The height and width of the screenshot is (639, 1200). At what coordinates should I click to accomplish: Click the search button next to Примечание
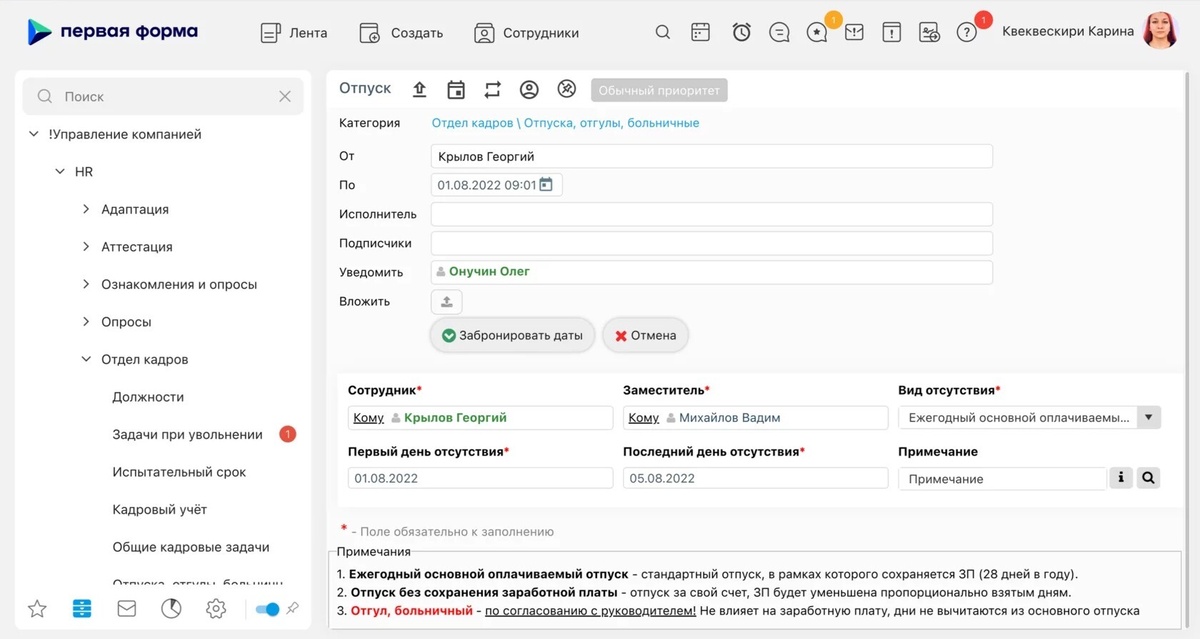point(1148,478)
